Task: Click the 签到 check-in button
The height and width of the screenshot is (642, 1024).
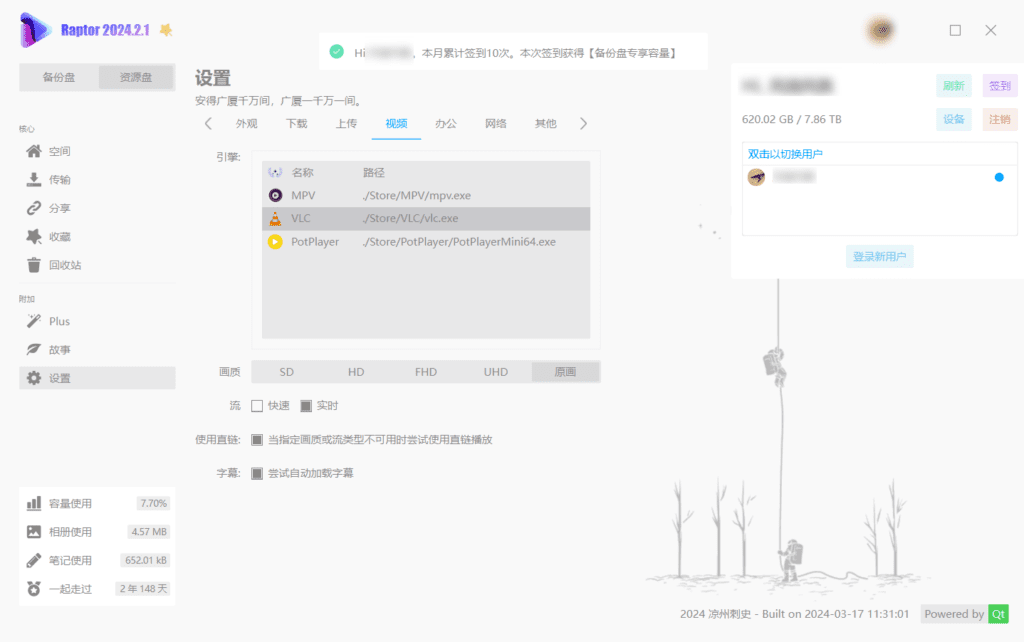Action: 1000,86
